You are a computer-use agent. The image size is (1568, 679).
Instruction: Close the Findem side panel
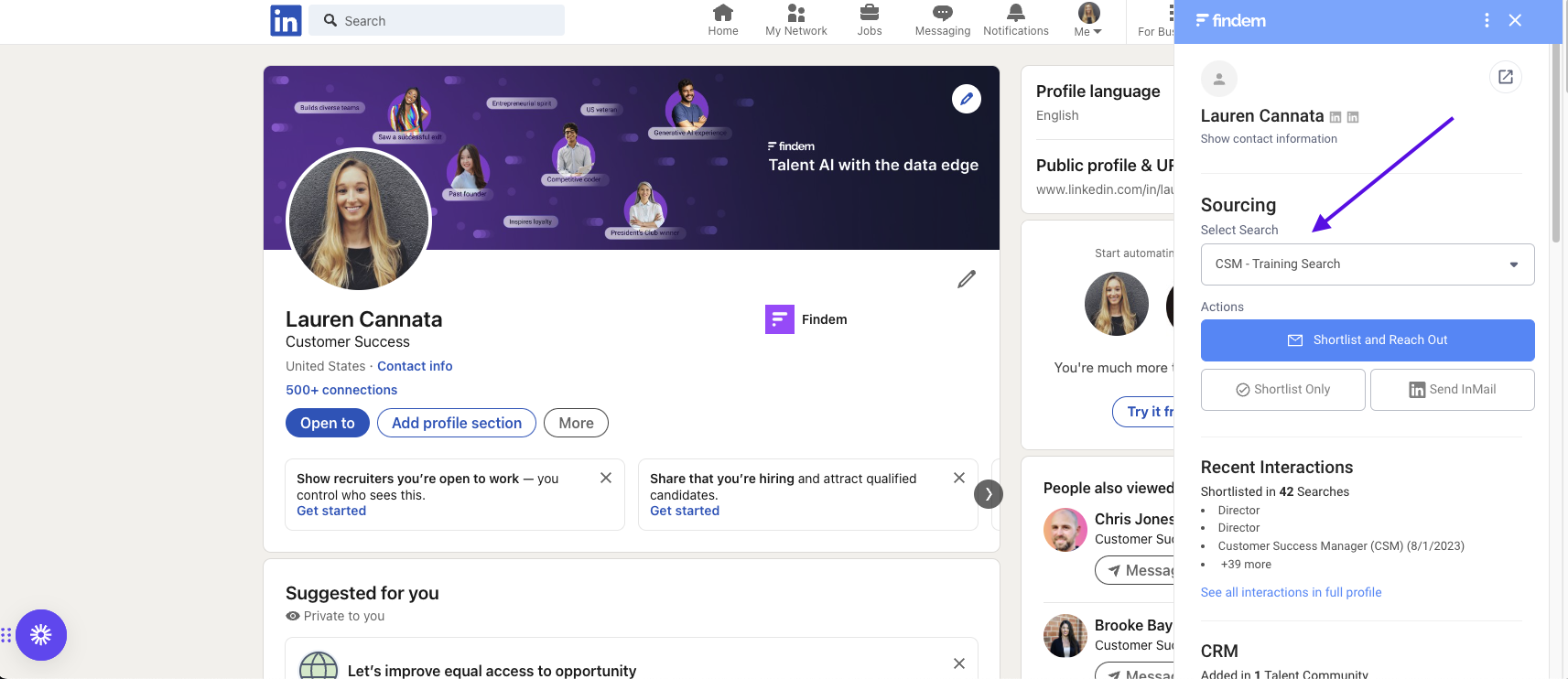[x=1516, y=20]
